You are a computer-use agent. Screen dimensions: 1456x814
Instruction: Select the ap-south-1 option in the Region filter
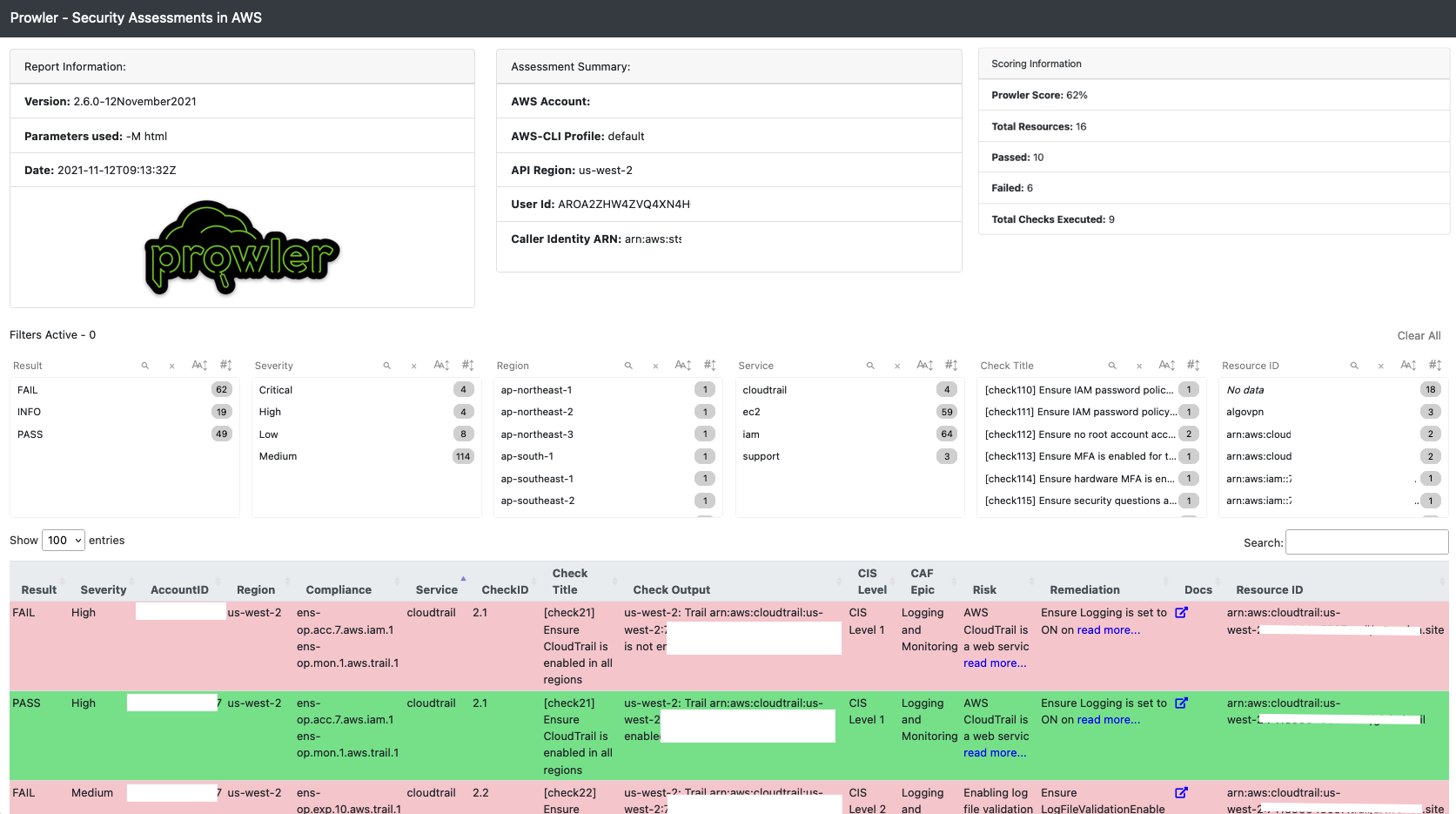click(x=527, y=455)
